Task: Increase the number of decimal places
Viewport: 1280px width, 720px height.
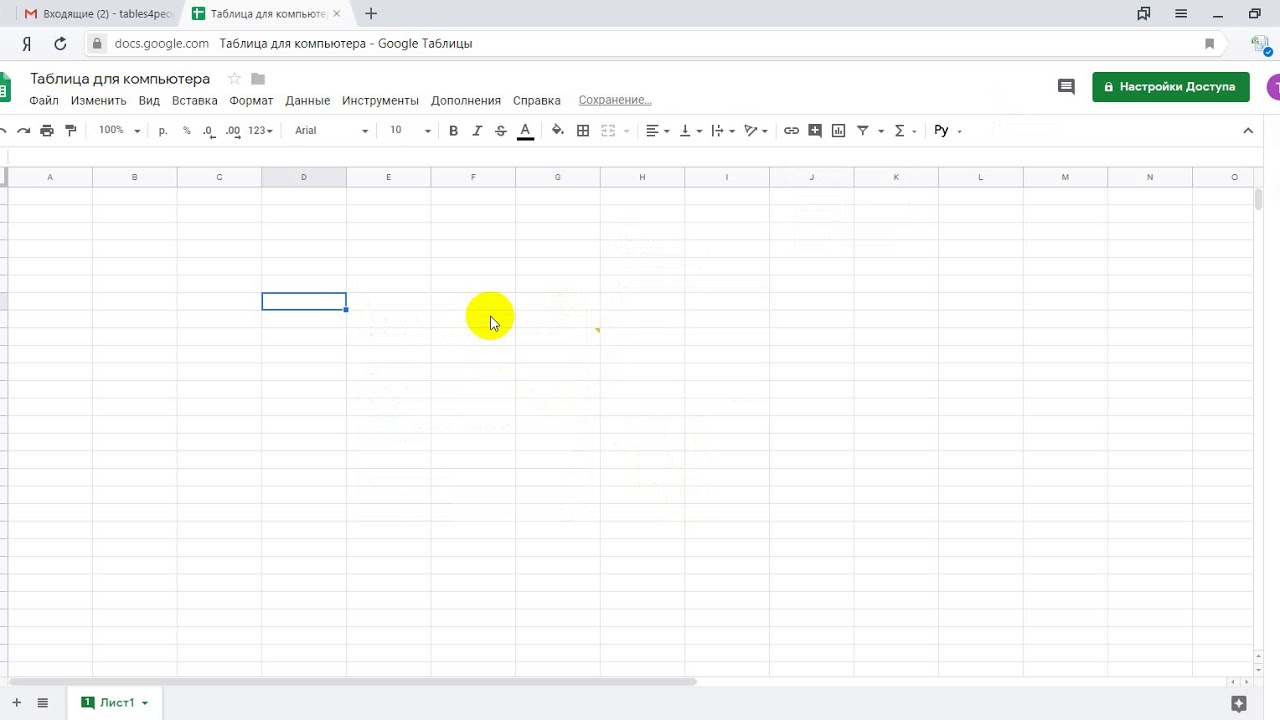Action: tap(233, 130)
